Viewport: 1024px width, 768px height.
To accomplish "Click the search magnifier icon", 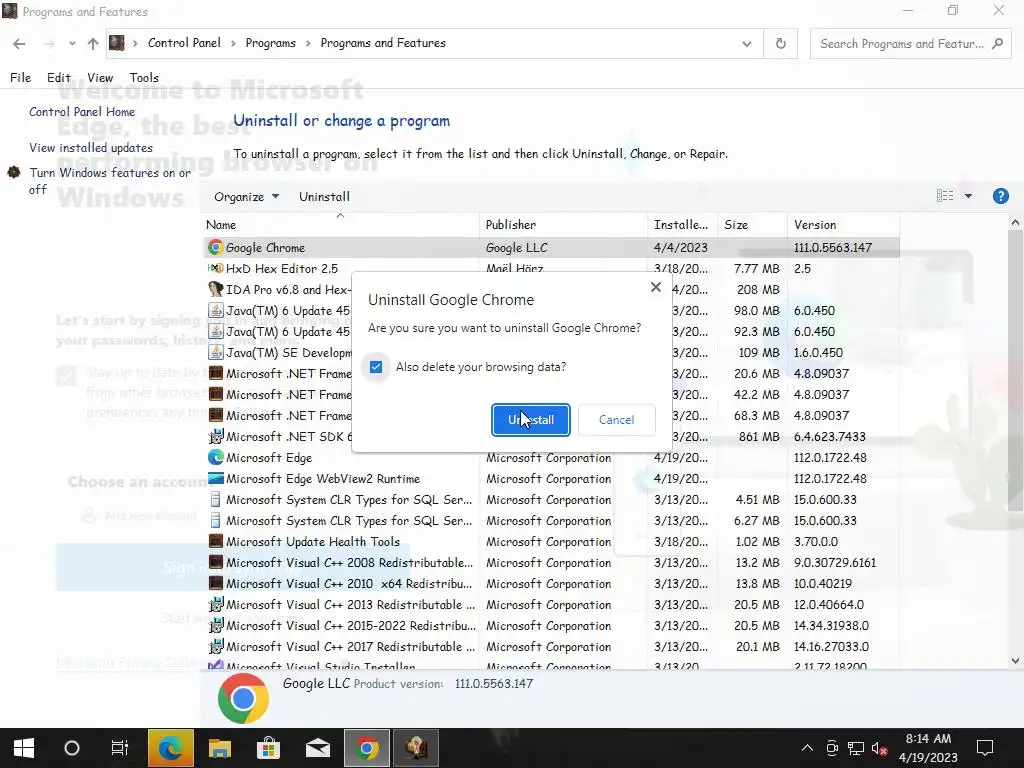I will pyautogui.click(x=997, y=44).
